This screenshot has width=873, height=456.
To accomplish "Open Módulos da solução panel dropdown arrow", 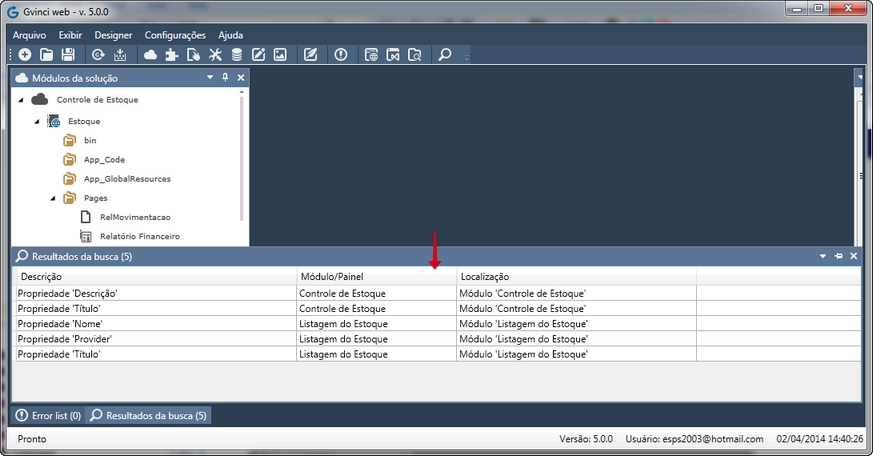I will click(210, 77).
